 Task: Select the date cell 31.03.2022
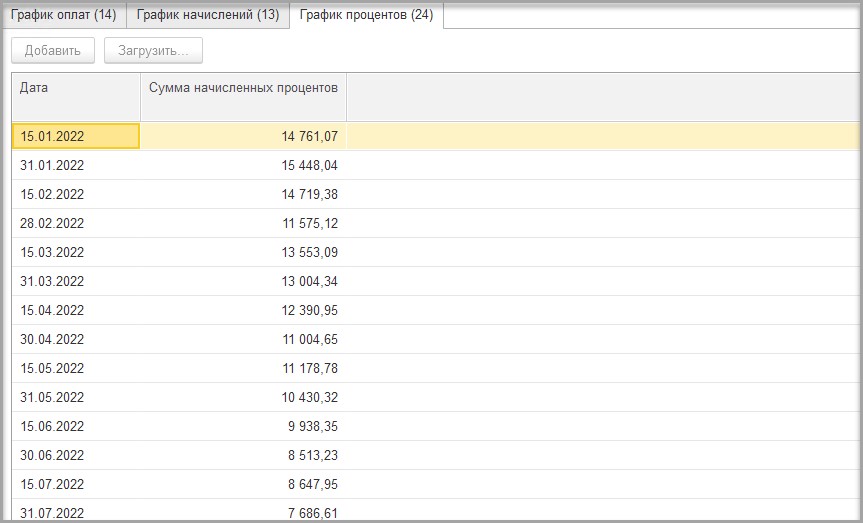[x=76, y=281]
